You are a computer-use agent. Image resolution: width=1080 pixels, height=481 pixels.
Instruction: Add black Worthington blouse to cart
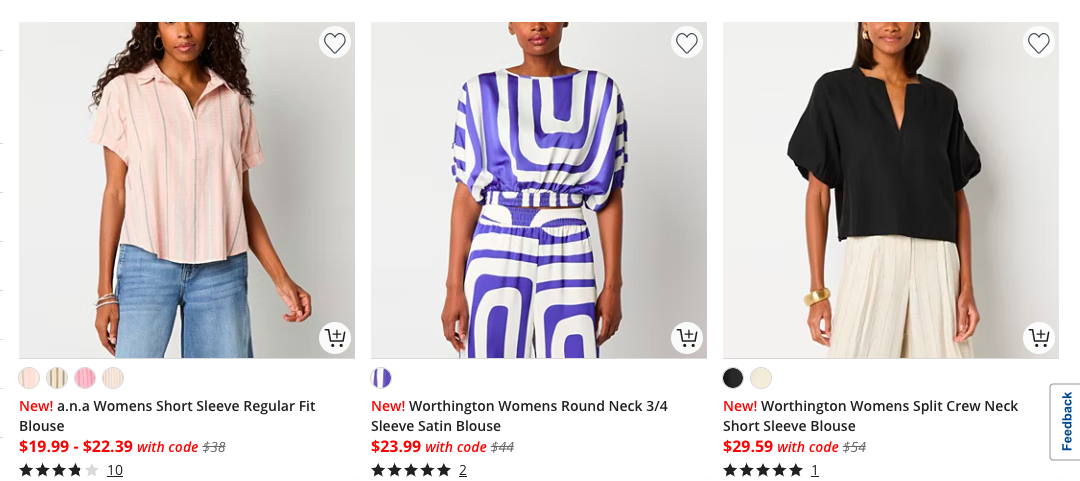coord(1039,338)
